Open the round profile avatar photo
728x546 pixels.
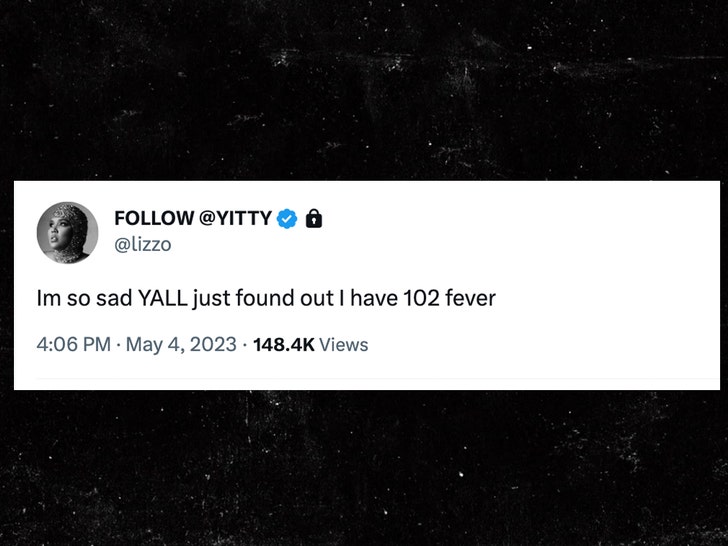[68, 232]
